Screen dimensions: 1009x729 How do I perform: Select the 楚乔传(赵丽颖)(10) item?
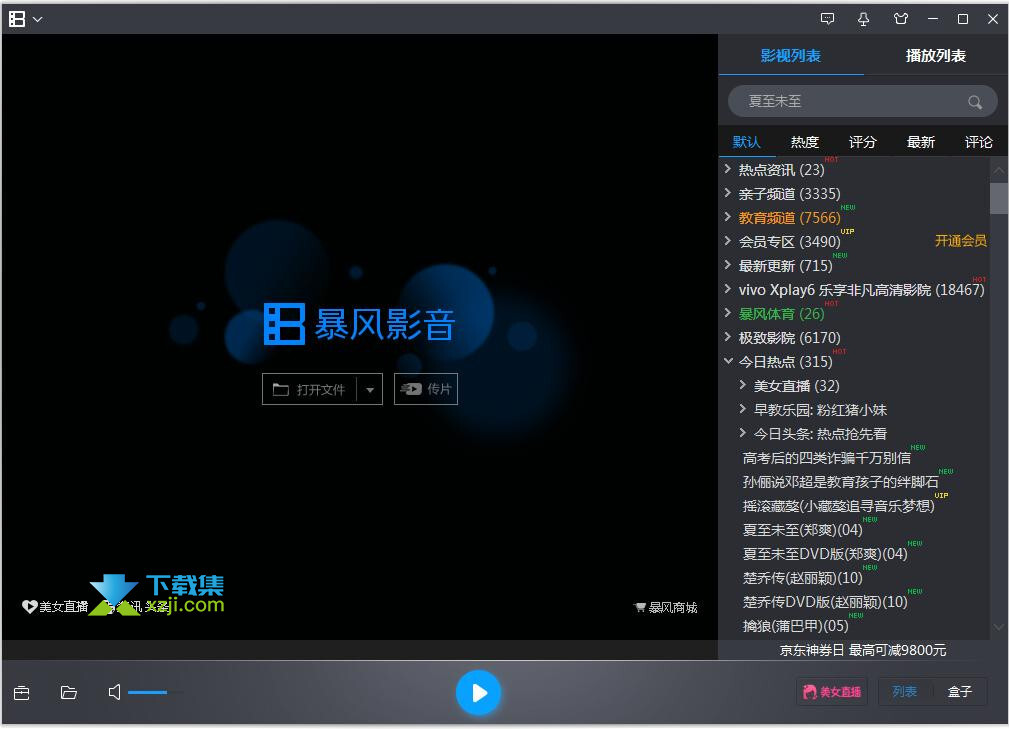802,578
